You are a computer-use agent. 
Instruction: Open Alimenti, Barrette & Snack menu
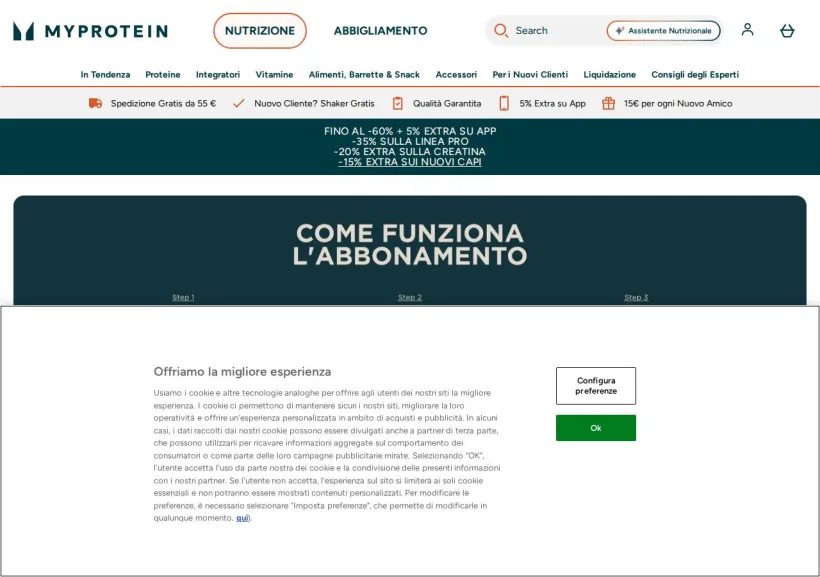point(364,74)
